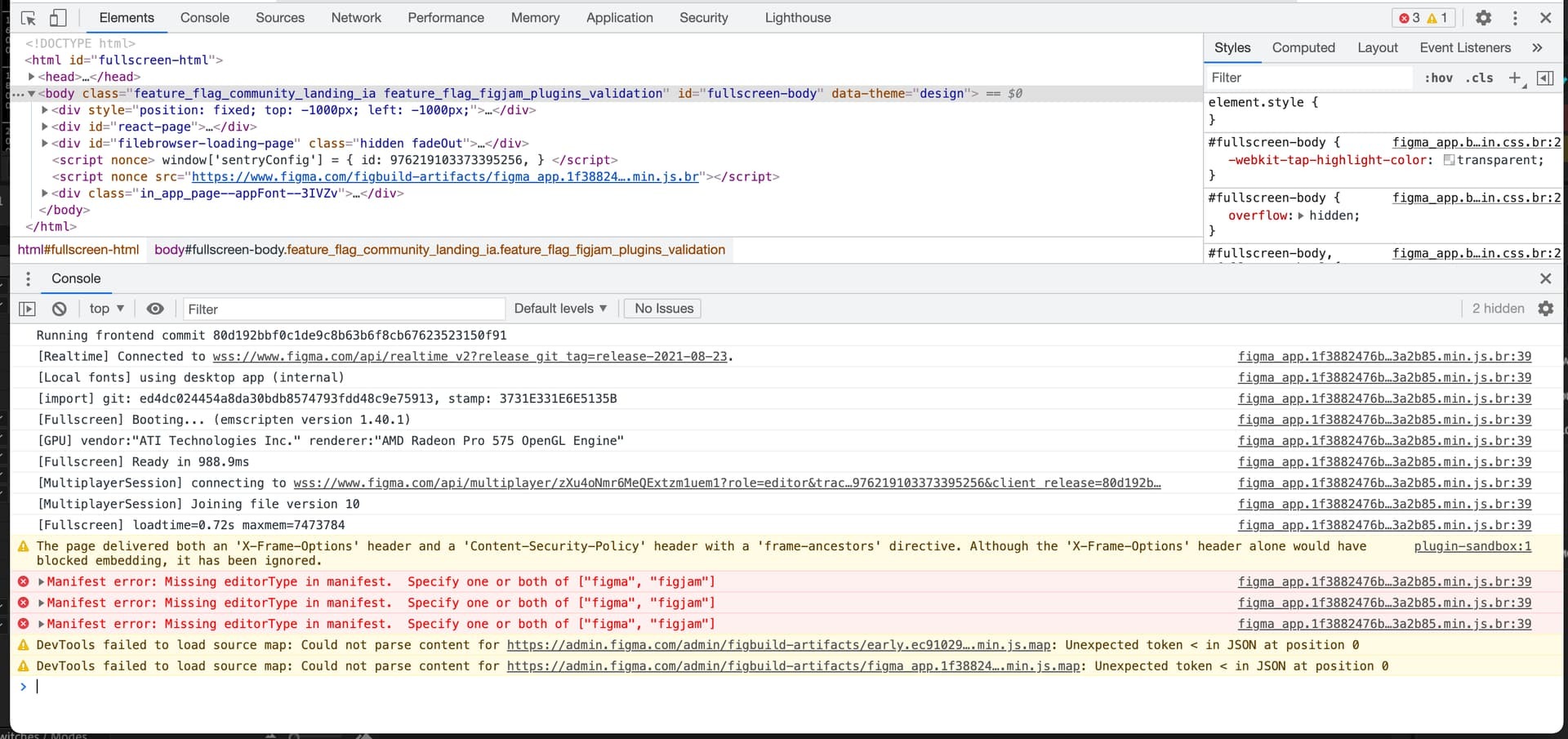Open the admin figma_app.1f38824 min.js.map link
Image resolution: width=1568 pixels, height=739 pixels.
point(793,666)
